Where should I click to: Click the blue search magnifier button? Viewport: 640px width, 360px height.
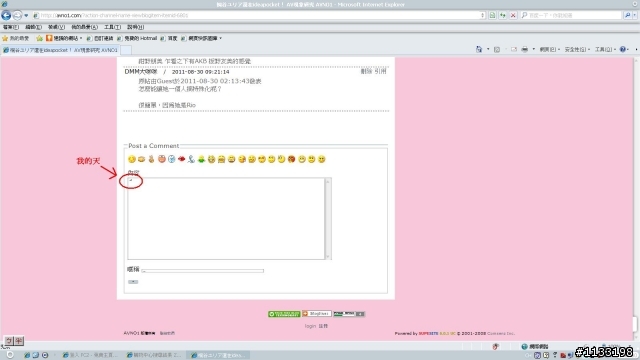coord(628,16)
